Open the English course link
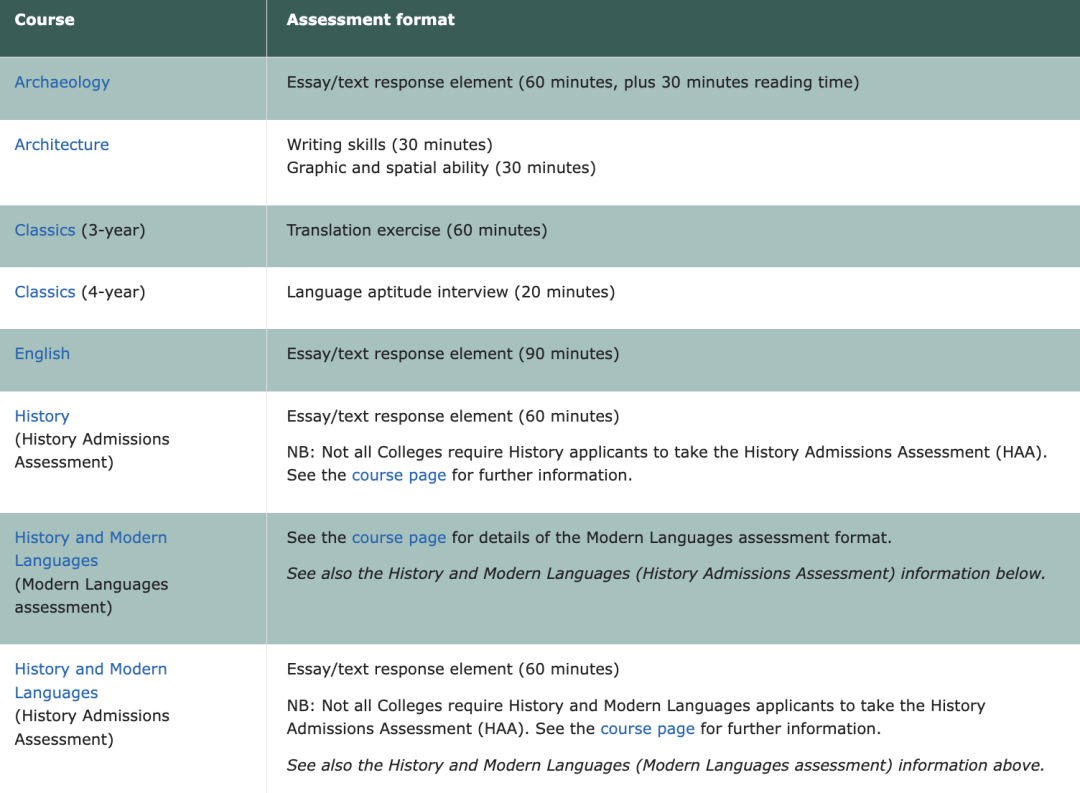Screen dimensions: 1080x793 coord(42,353)
